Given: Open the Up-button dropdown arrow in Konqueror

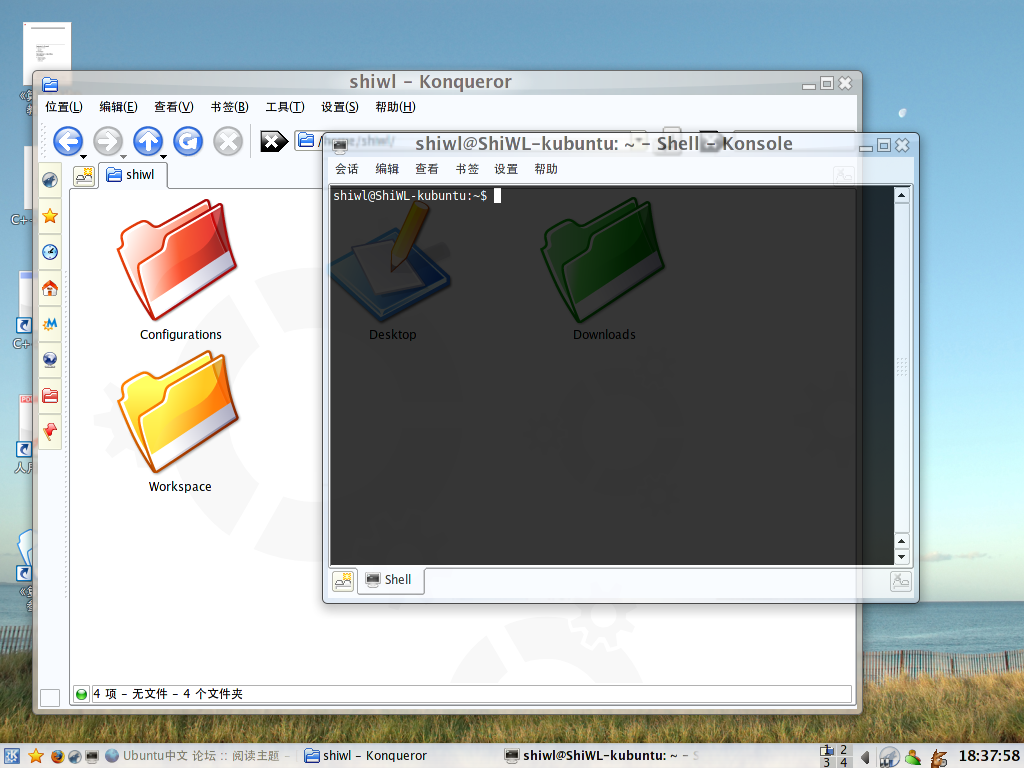Looking at the screenshot, I should (x=163, y=157).
